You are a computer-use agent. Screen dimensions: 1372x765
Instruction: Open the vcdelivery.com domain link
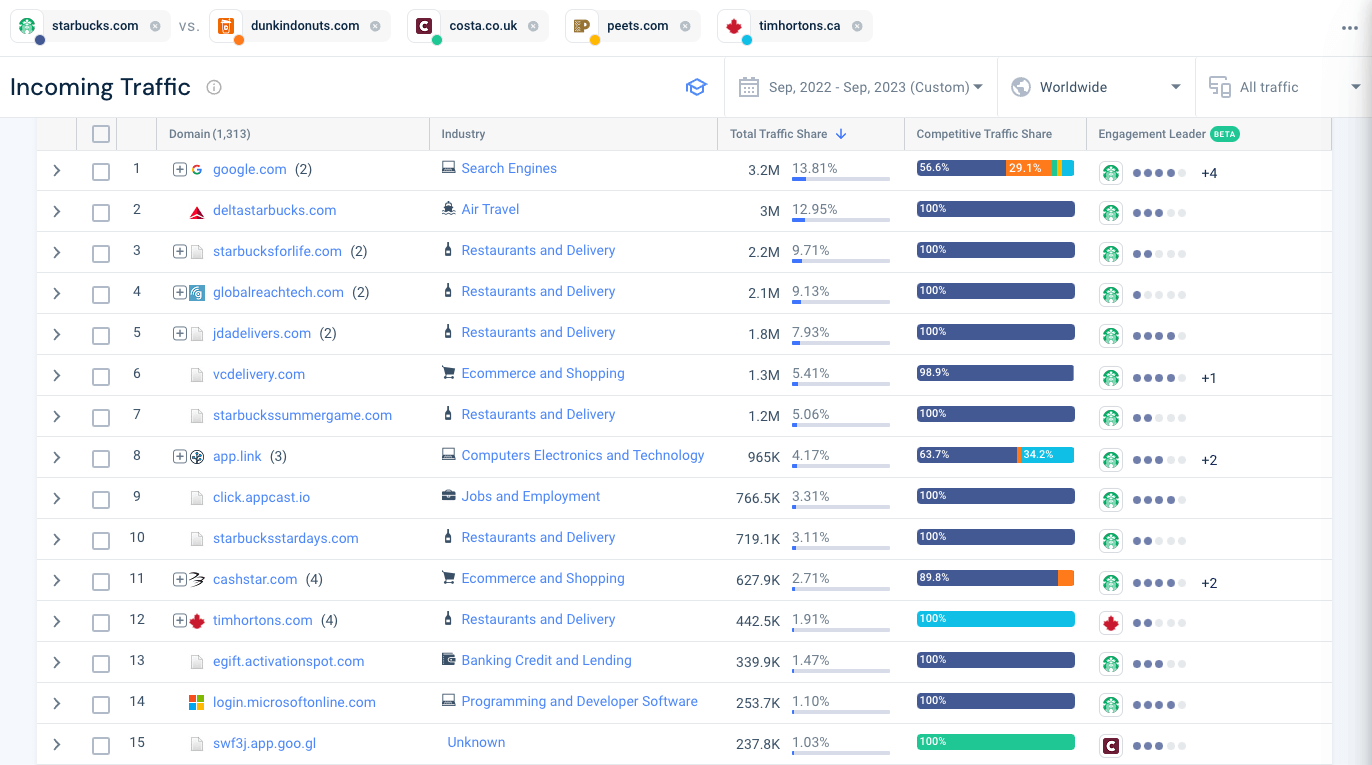pyautogui.click(x=259, y=375)
